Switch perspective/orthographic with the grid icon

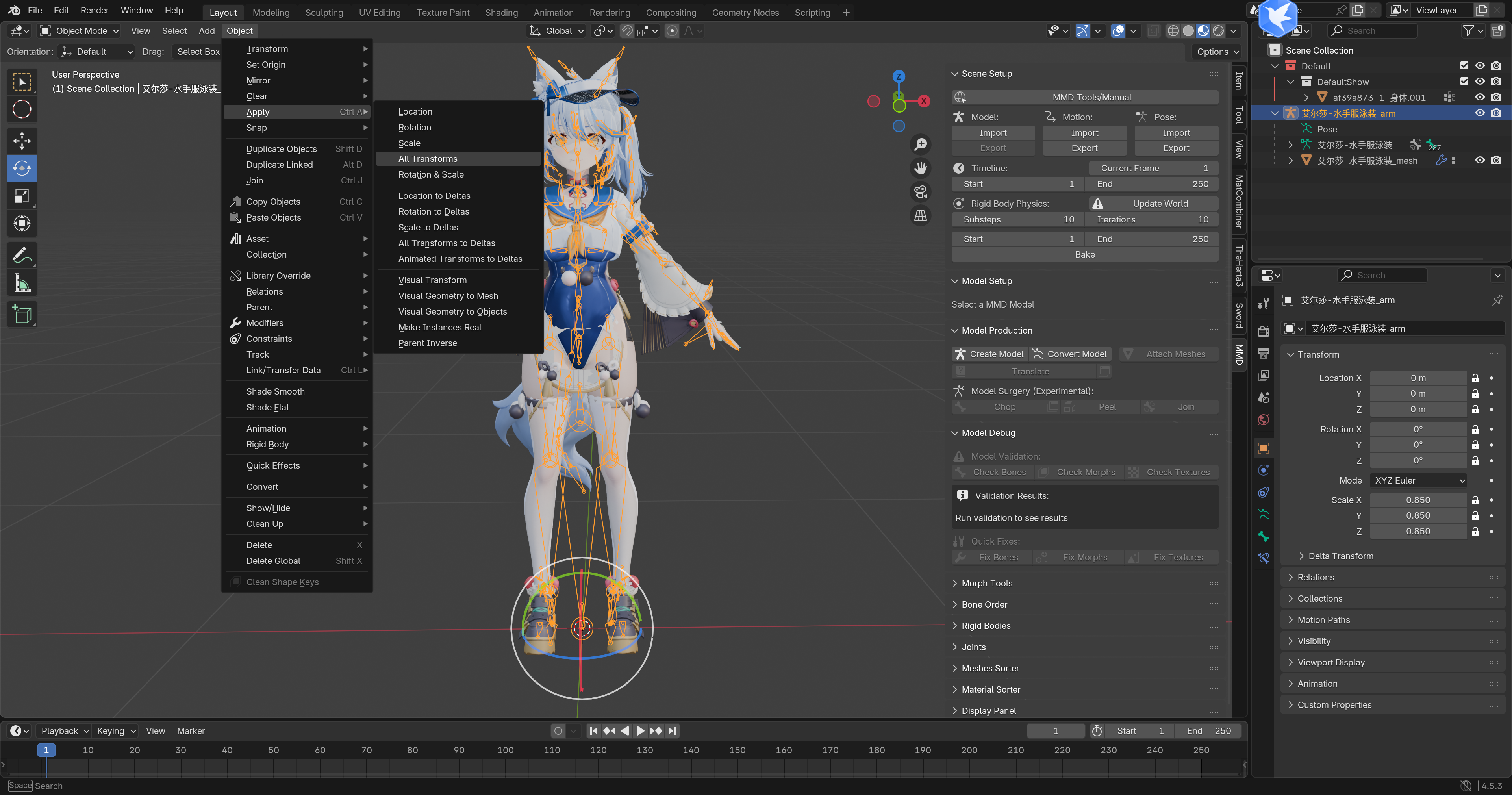coord(920,215)
